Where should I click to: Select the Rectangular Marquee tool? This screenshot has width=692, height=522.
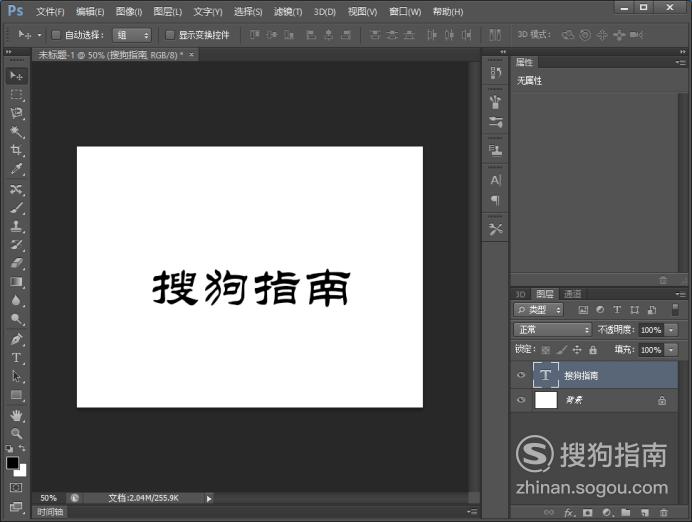click(16, 94)
